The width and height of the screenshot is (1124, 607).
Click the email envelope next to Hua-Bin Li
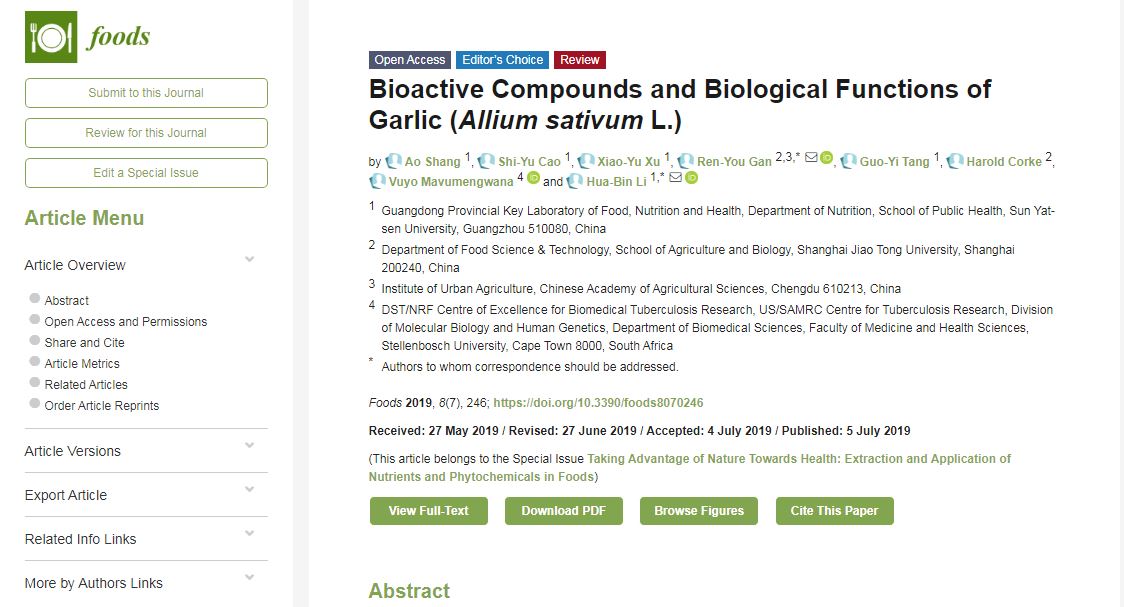[676, 178]
